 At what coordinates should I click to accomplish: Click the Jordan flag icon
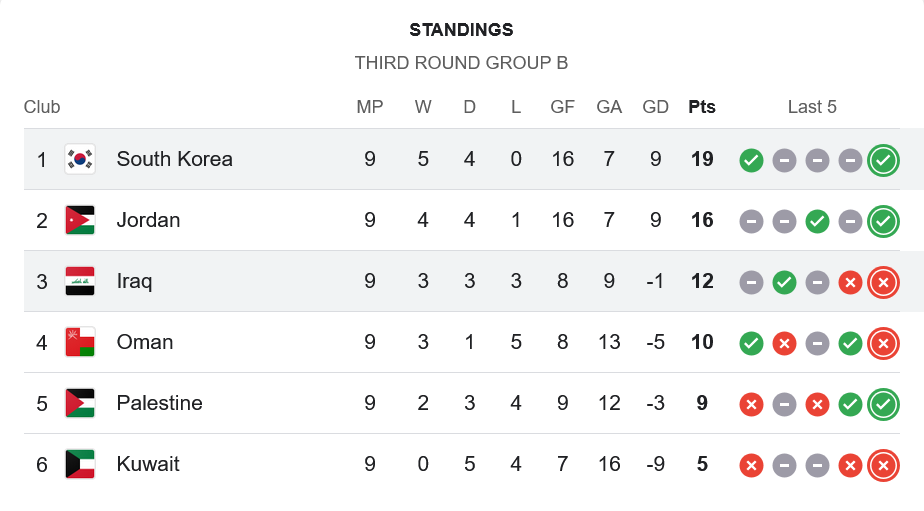point(80,220)
